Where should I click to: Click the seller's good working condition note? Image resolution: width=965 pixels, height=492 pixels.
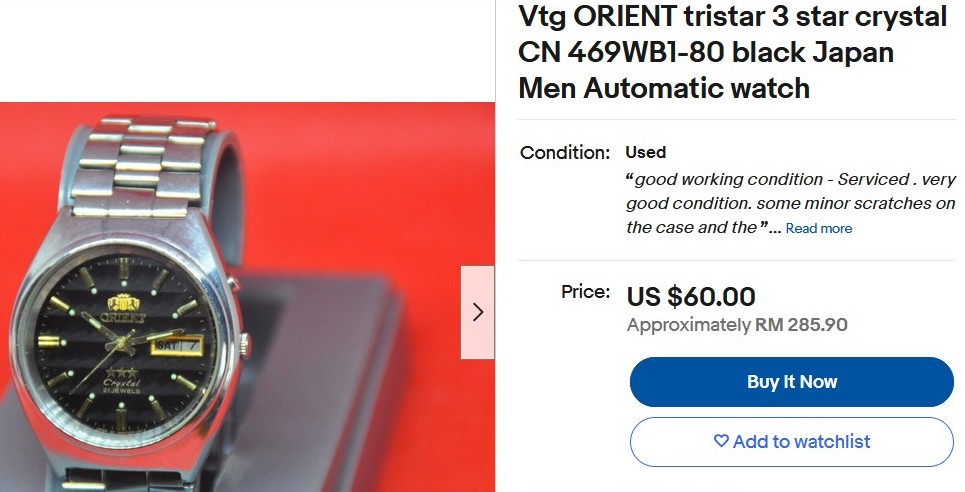coord(790,203)
